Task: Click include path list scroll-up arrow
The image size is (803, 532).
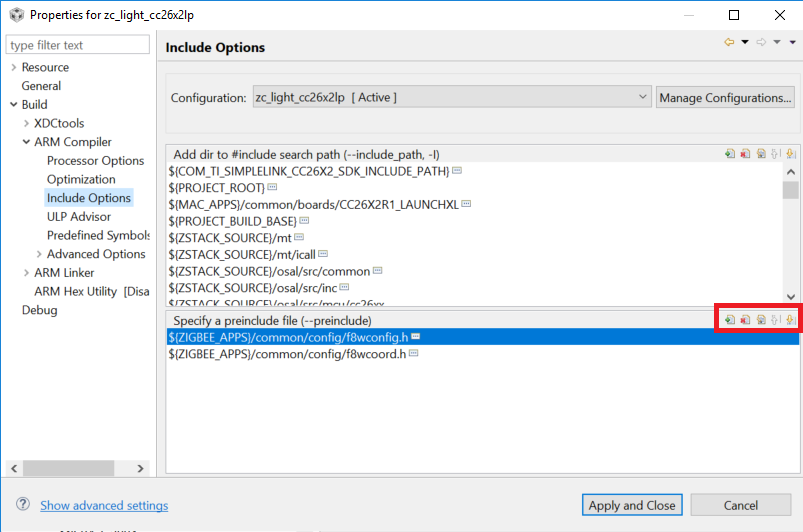Action: click(x=791, y=172)
